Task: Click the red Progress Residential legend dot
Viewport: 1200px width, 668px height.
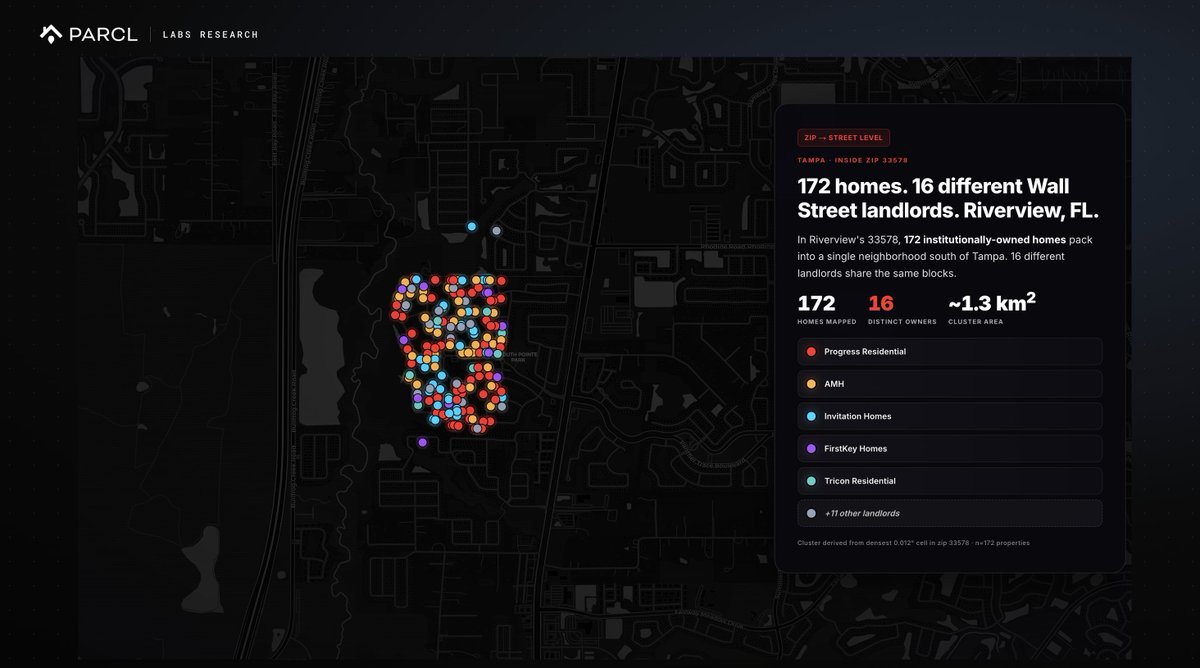Action: pyautogui.click(x=811, y=352)
